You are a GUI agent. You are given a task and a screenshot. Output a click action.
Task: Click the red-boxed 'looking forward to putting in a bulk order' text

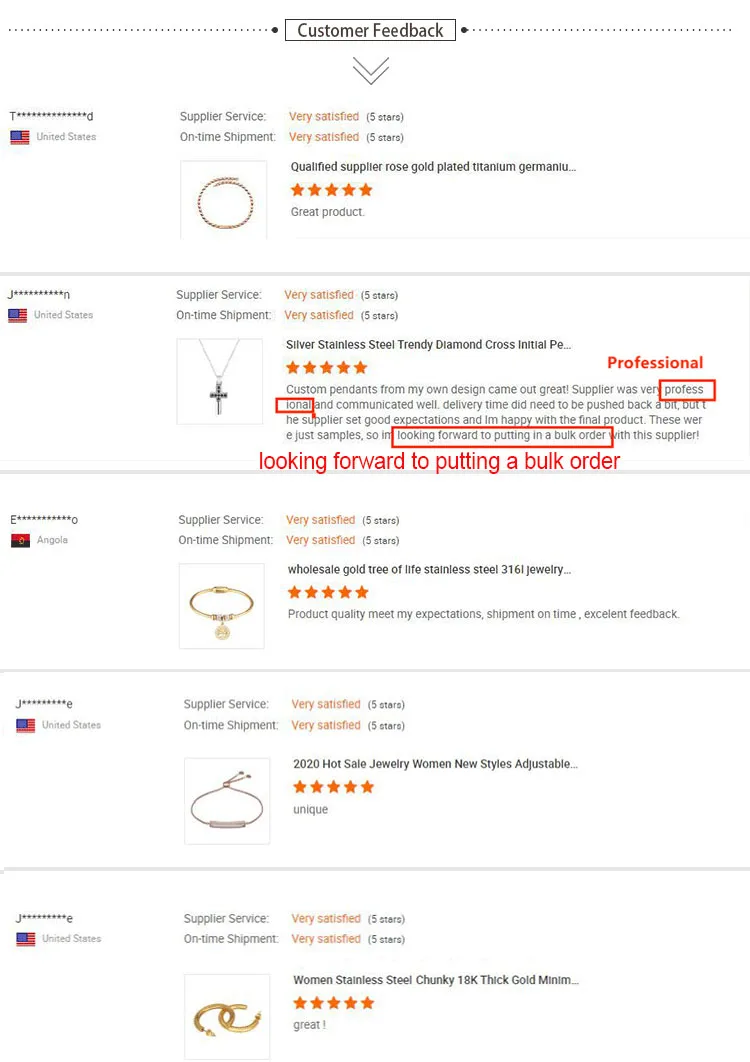pyautogui.click(x=502, y=436)
